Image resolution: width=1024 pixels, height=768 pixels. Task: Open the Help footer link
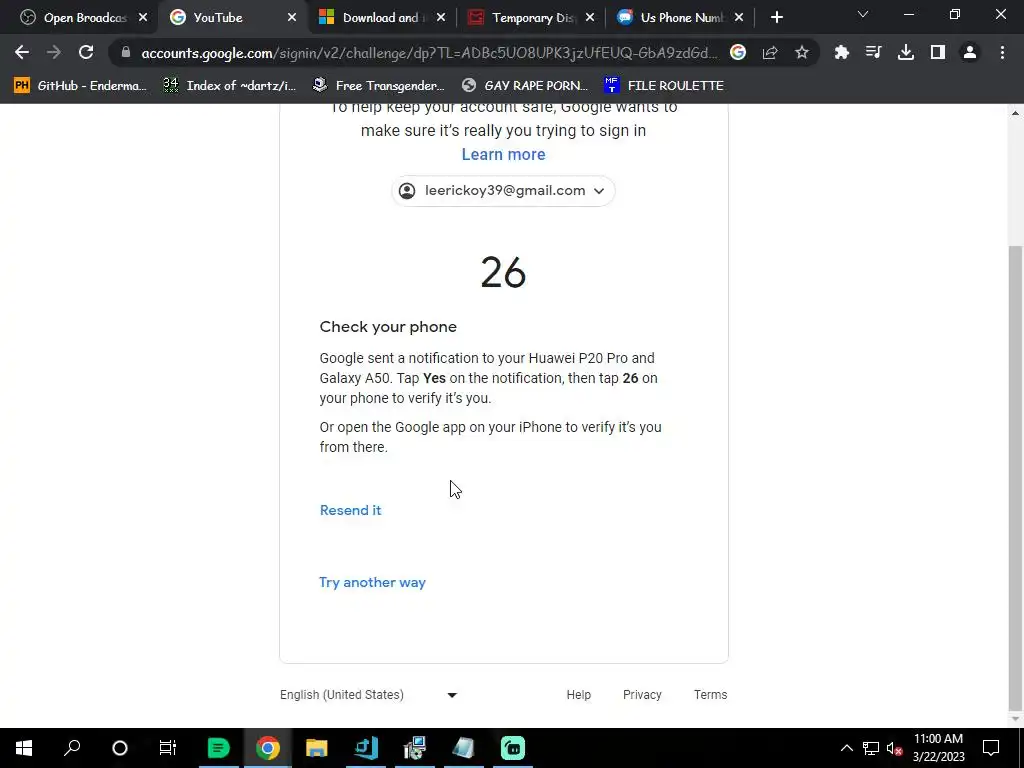pyautogui.click(x=579, y=695)
